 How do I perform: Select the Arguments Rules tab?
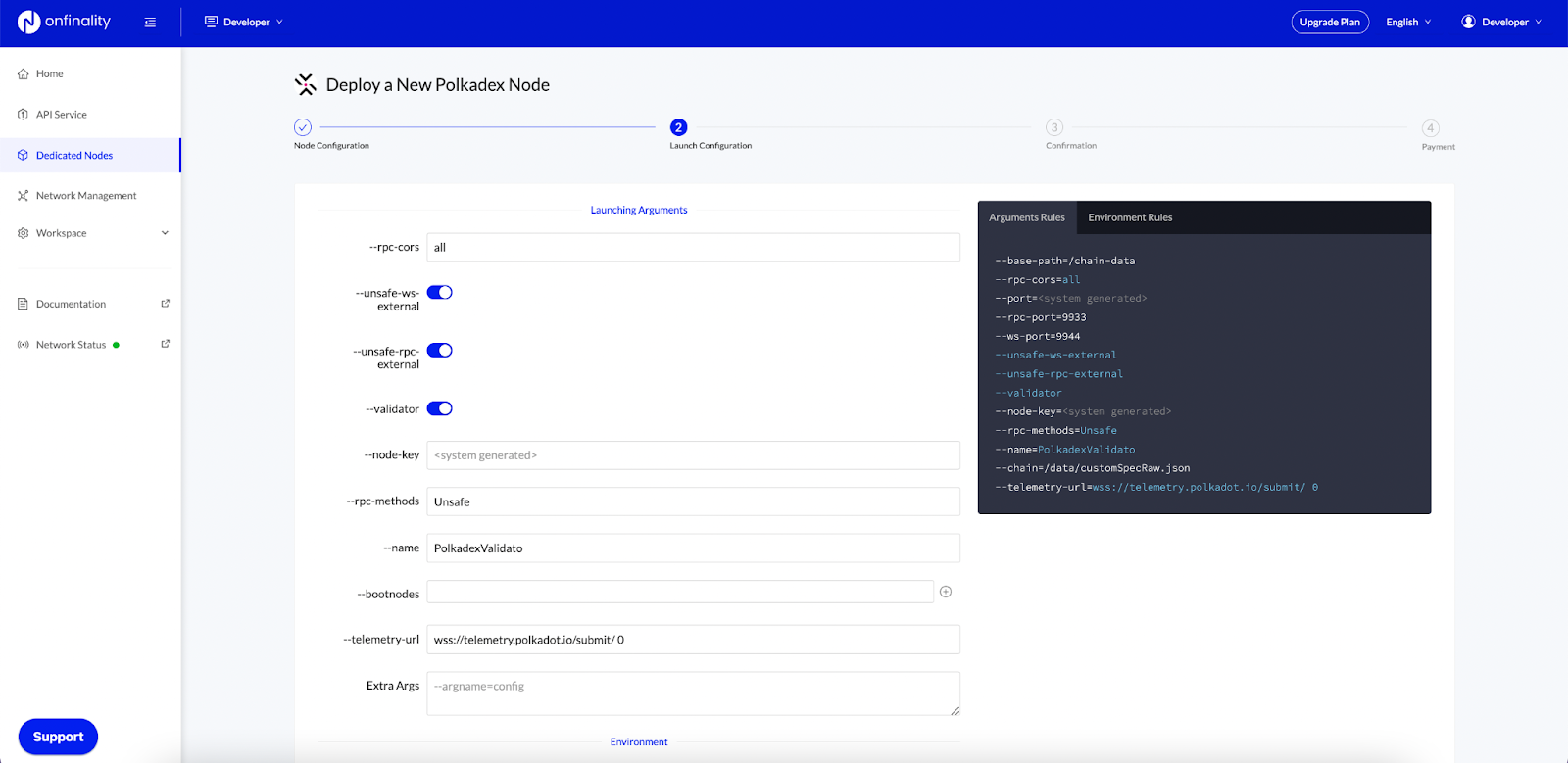pos(1026,217)
